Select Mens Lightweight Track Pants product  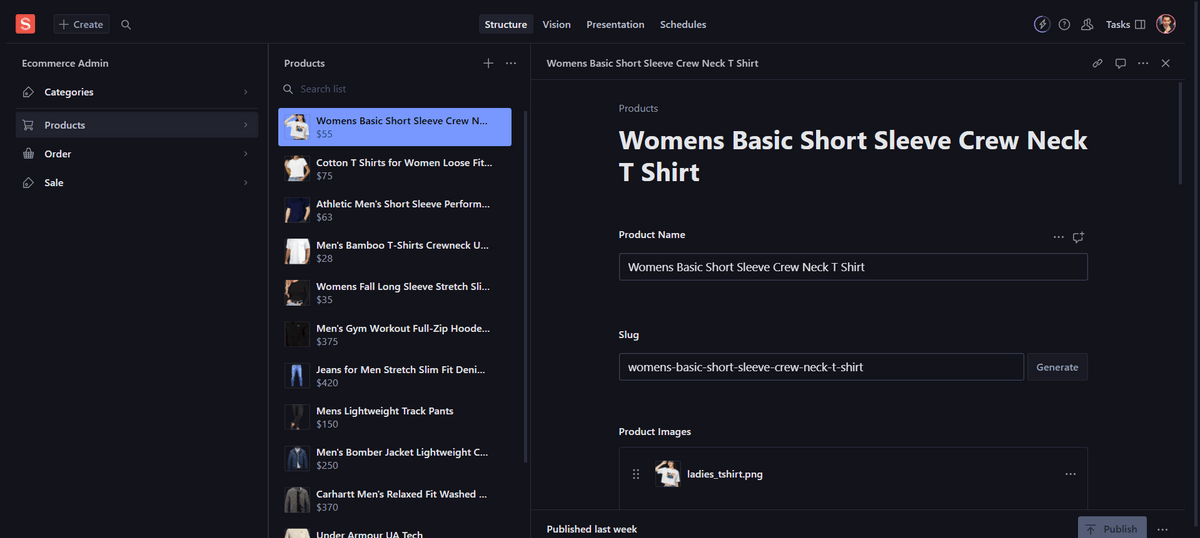tap(394, 417)
